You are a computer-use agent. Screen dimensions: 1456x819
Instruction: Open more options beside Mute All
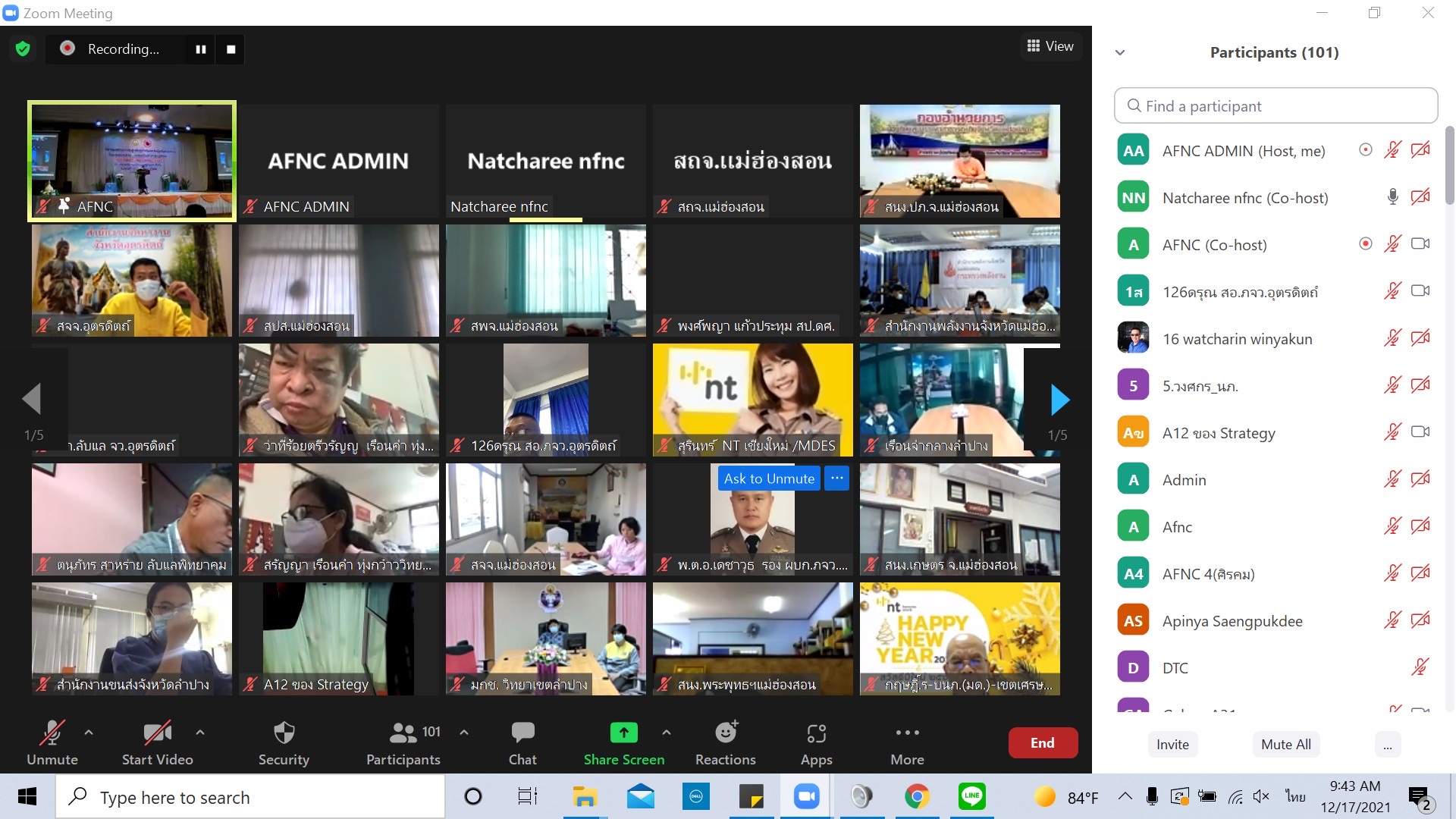(1389, 744)
